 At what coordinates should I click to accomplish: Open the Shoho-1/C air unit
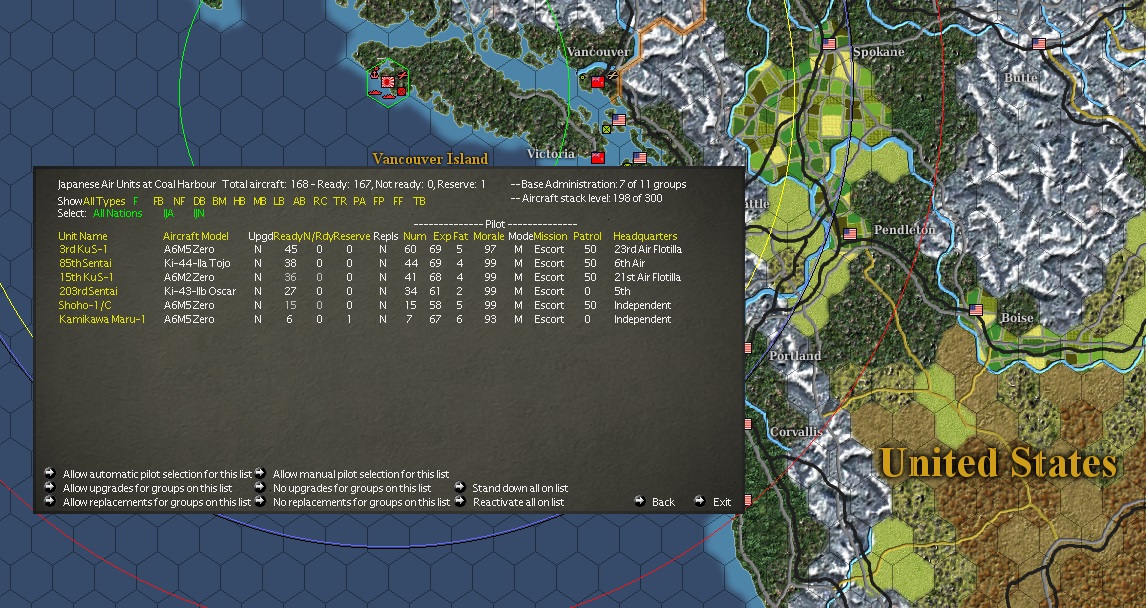tap(85, 305)
